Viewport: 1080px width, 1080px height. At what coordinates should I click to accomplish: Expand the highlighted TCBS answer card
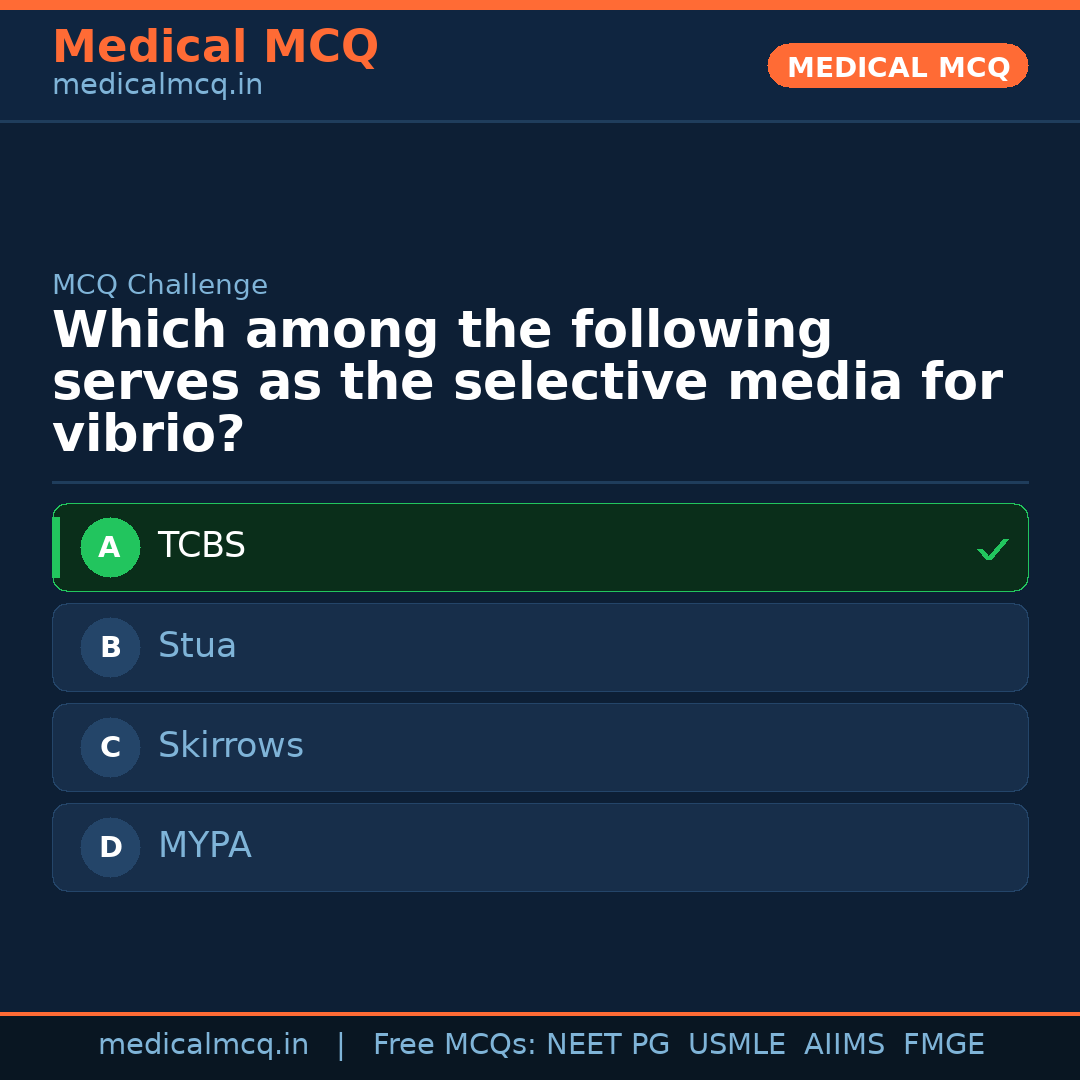coord(540,547)
